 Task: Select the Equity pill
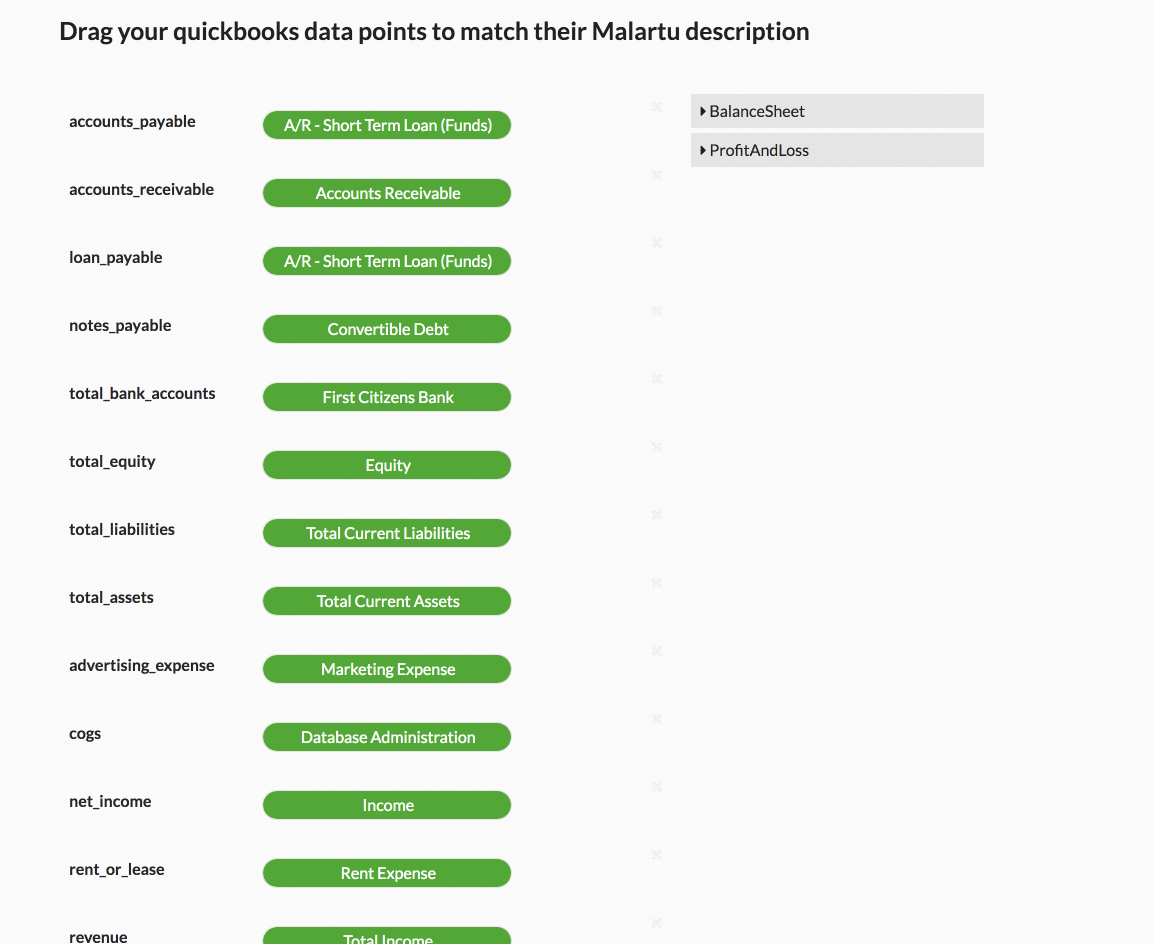point(387,465)
